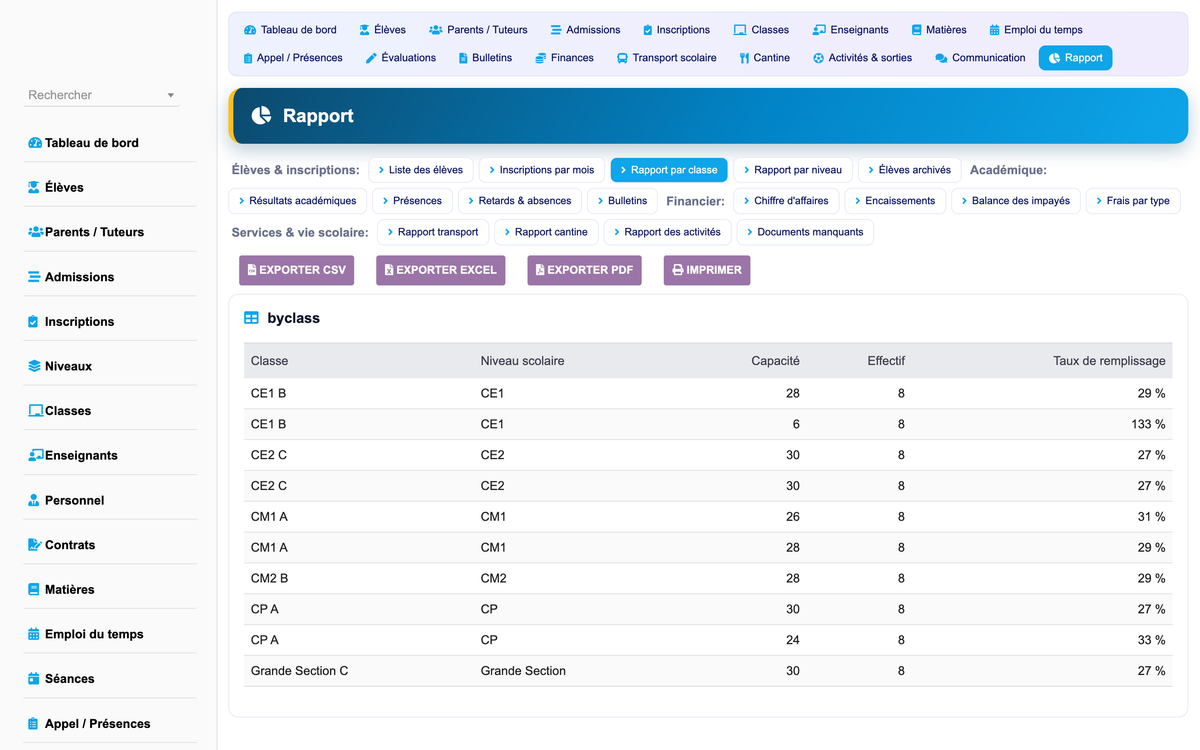1200x750 pixels.
Task: Open Documents manquants report
Action: pyautogui.click(x=805, y=232)
